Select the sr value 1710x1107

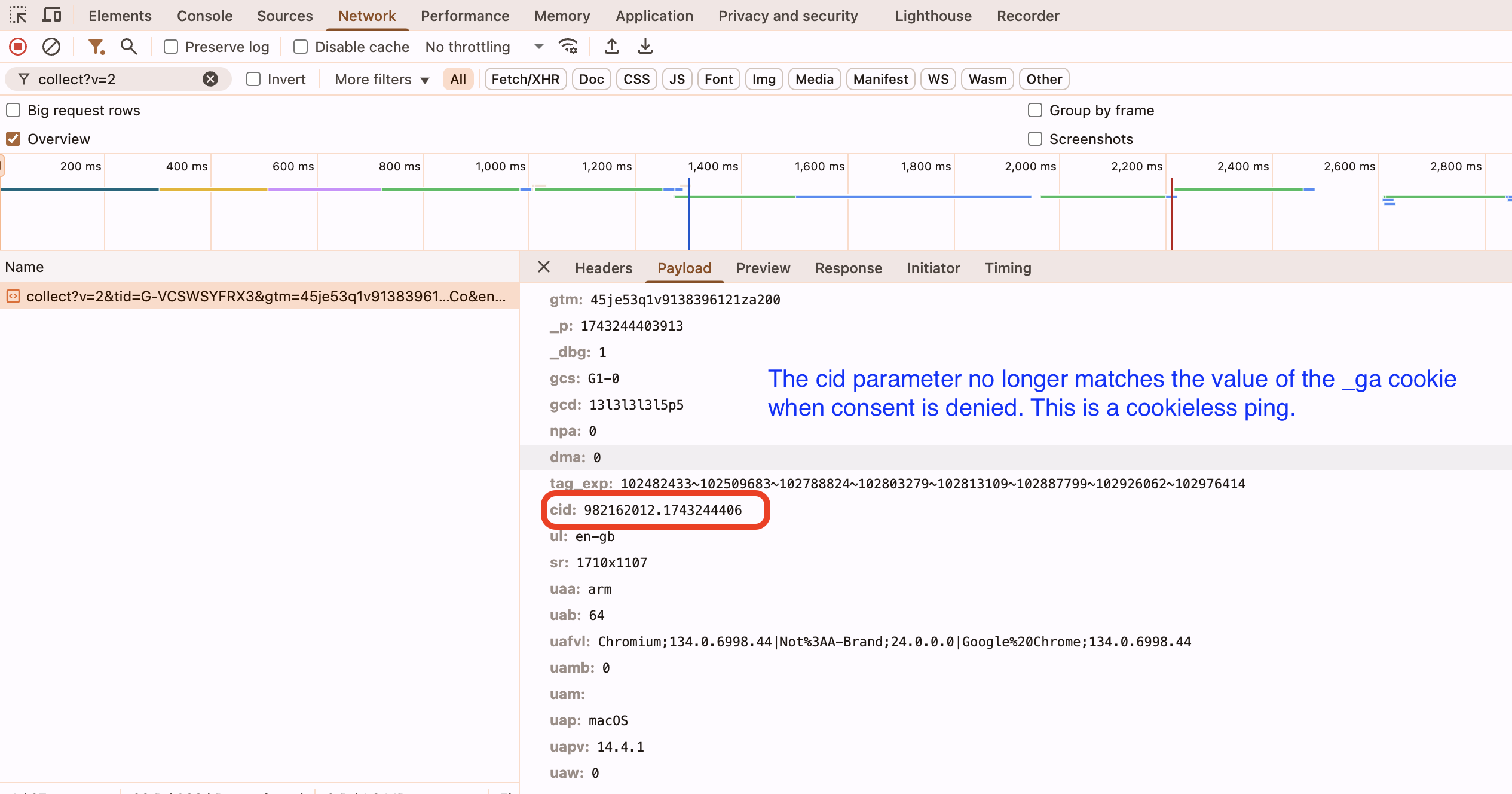click(x=612, y=563)
